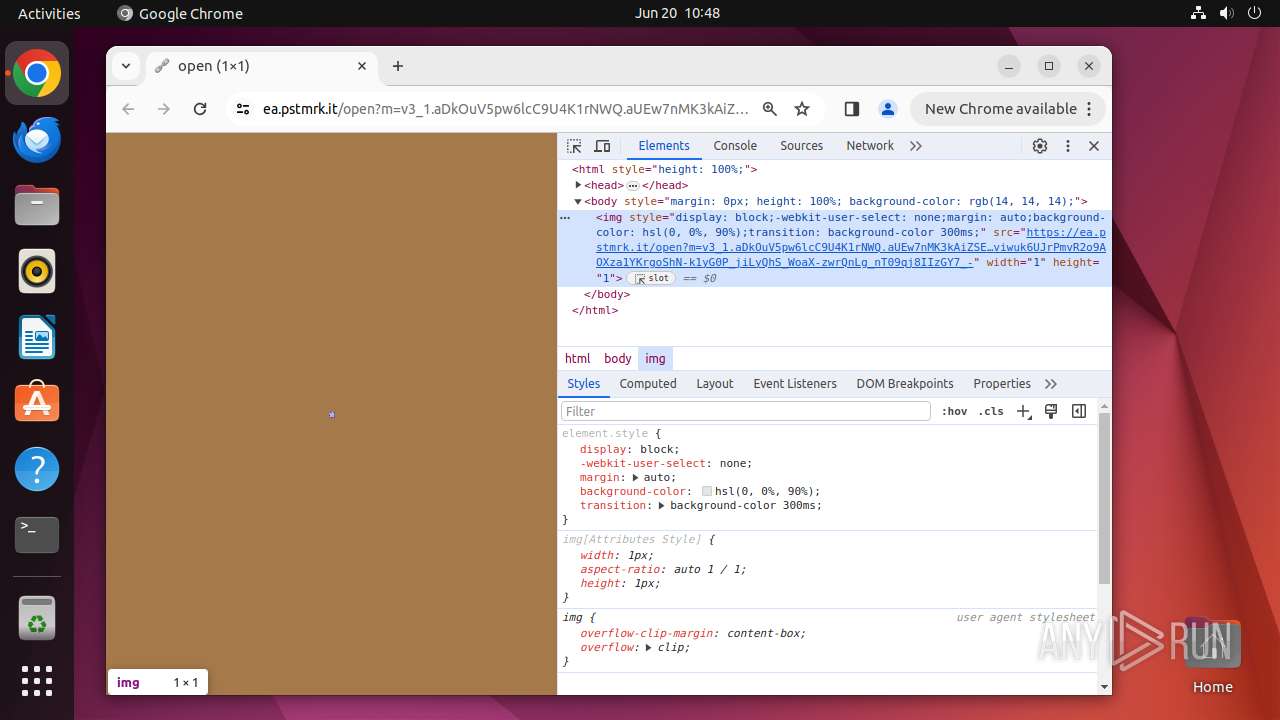Focus the address bar URL
This screenshot has width=1280, height=720.
coord(506,109)
